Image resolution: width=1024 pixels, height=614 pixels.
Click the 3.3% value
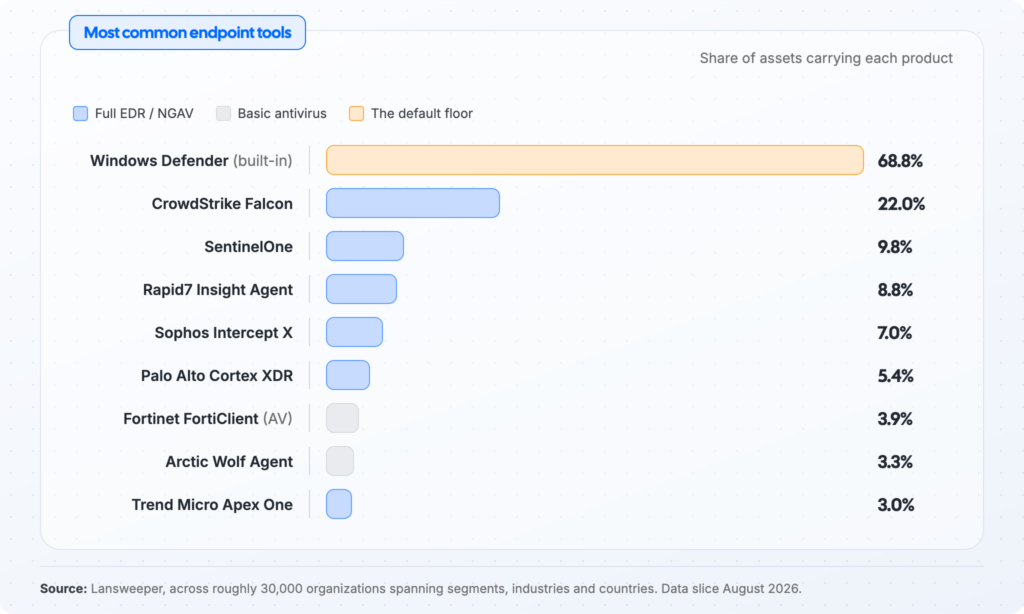(895, 462)
